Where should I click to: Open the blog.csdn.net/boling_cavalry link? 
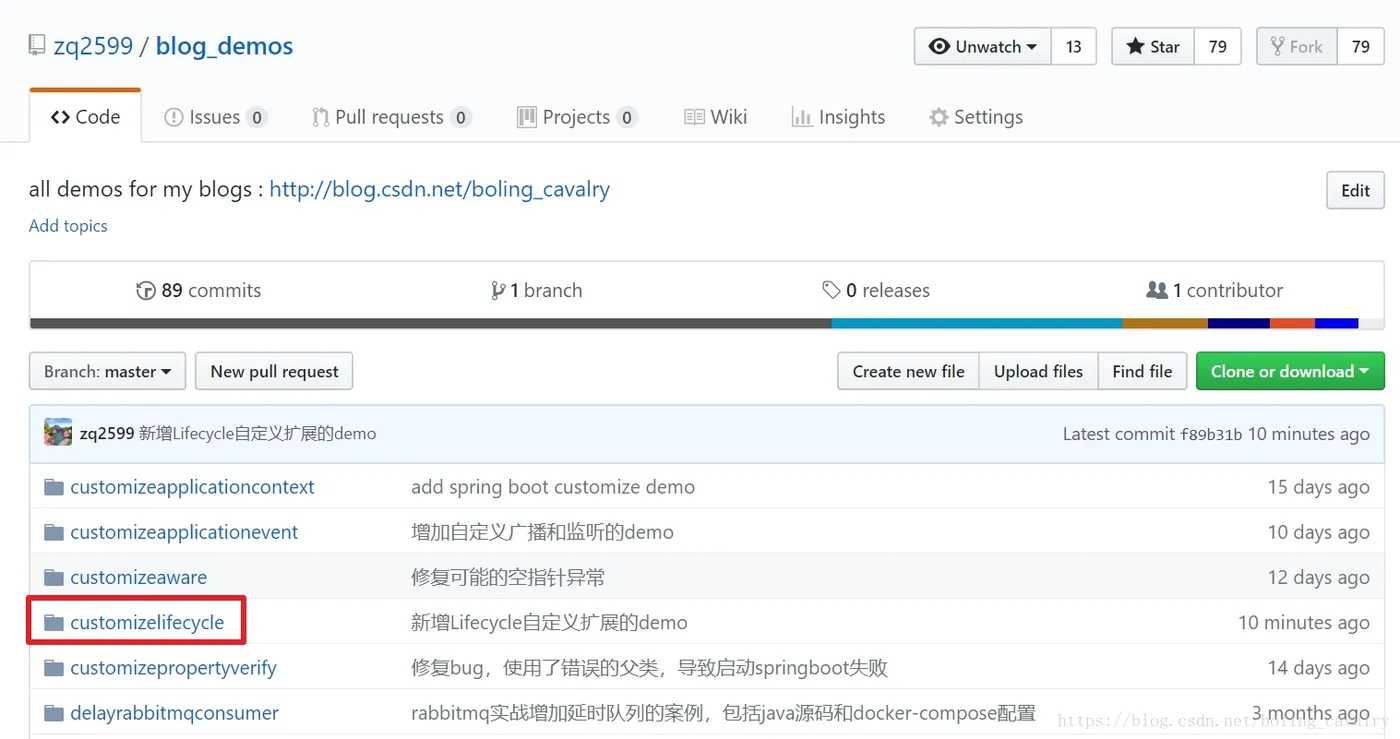click(x=439, y=189)
